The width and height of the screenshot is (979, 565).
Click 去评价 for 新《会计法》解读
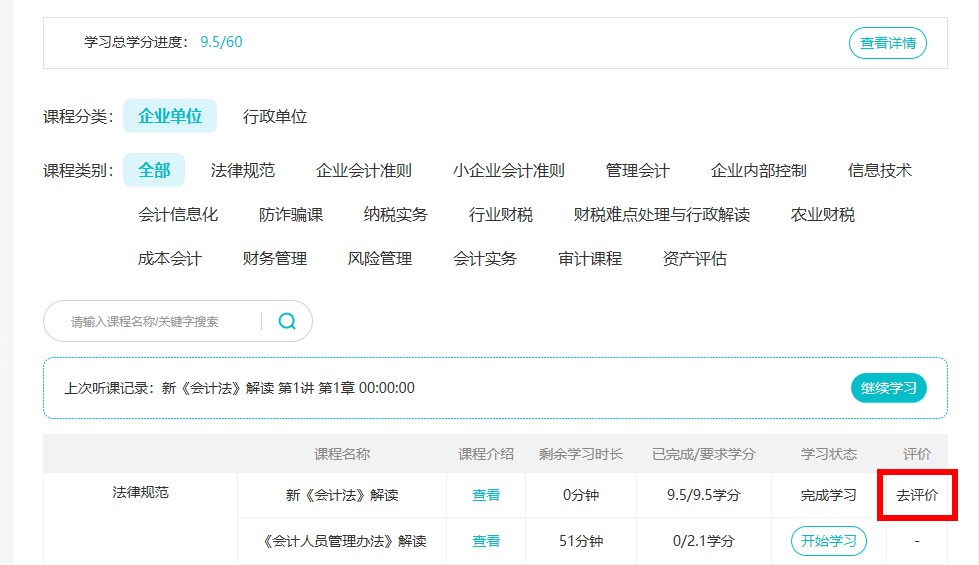917,495
